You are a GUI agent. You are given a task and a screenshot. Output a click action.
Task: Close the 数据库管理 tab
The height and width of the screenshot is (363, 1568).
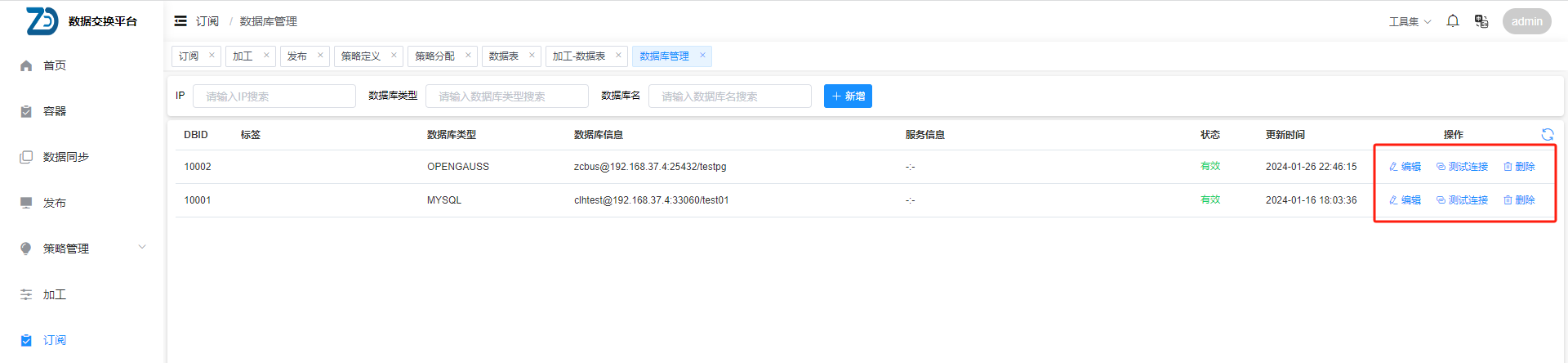pyautogui.click(x=702, y=56)
